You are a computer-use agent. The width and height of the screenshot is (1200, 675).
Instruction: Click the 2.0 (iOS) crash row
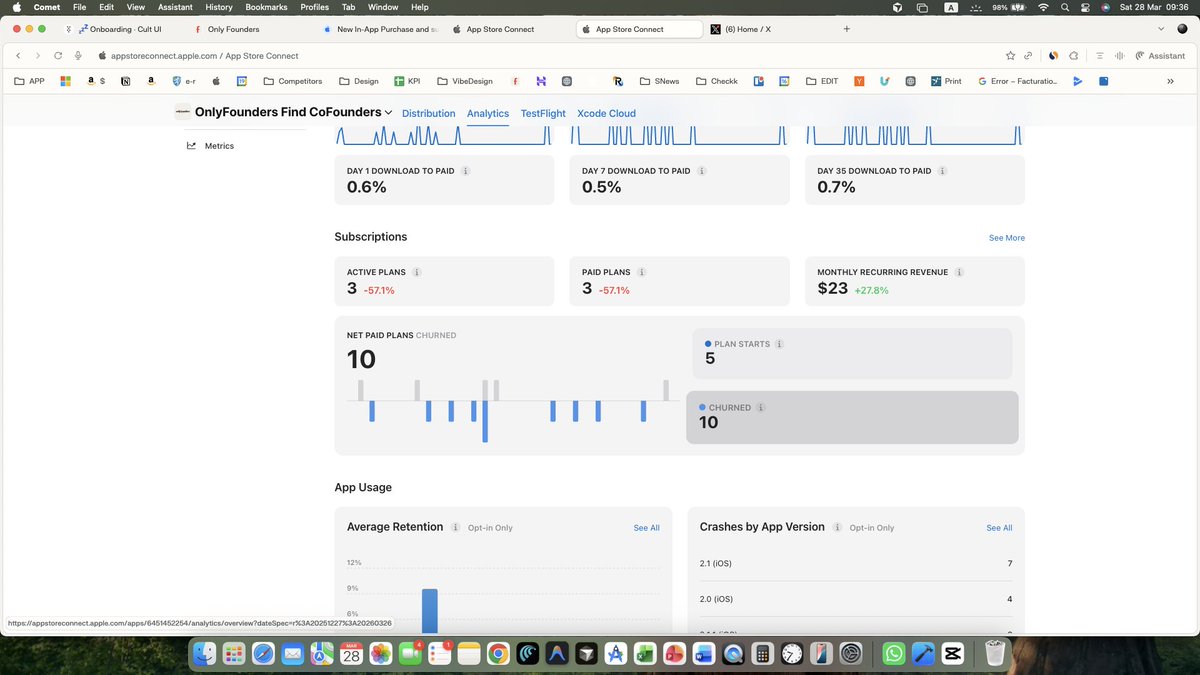click(856, 599)
